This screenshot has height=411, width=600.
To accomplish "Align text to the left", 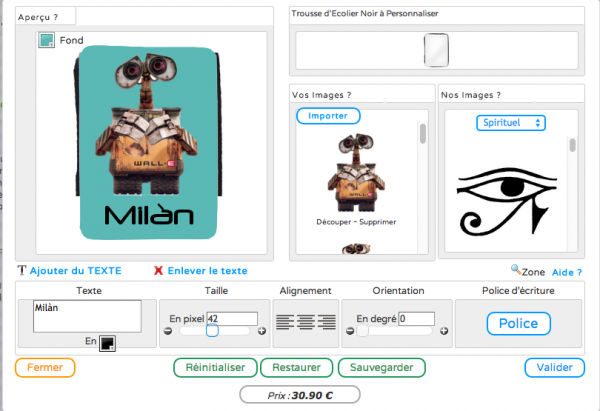I will [x=285, y=322].
